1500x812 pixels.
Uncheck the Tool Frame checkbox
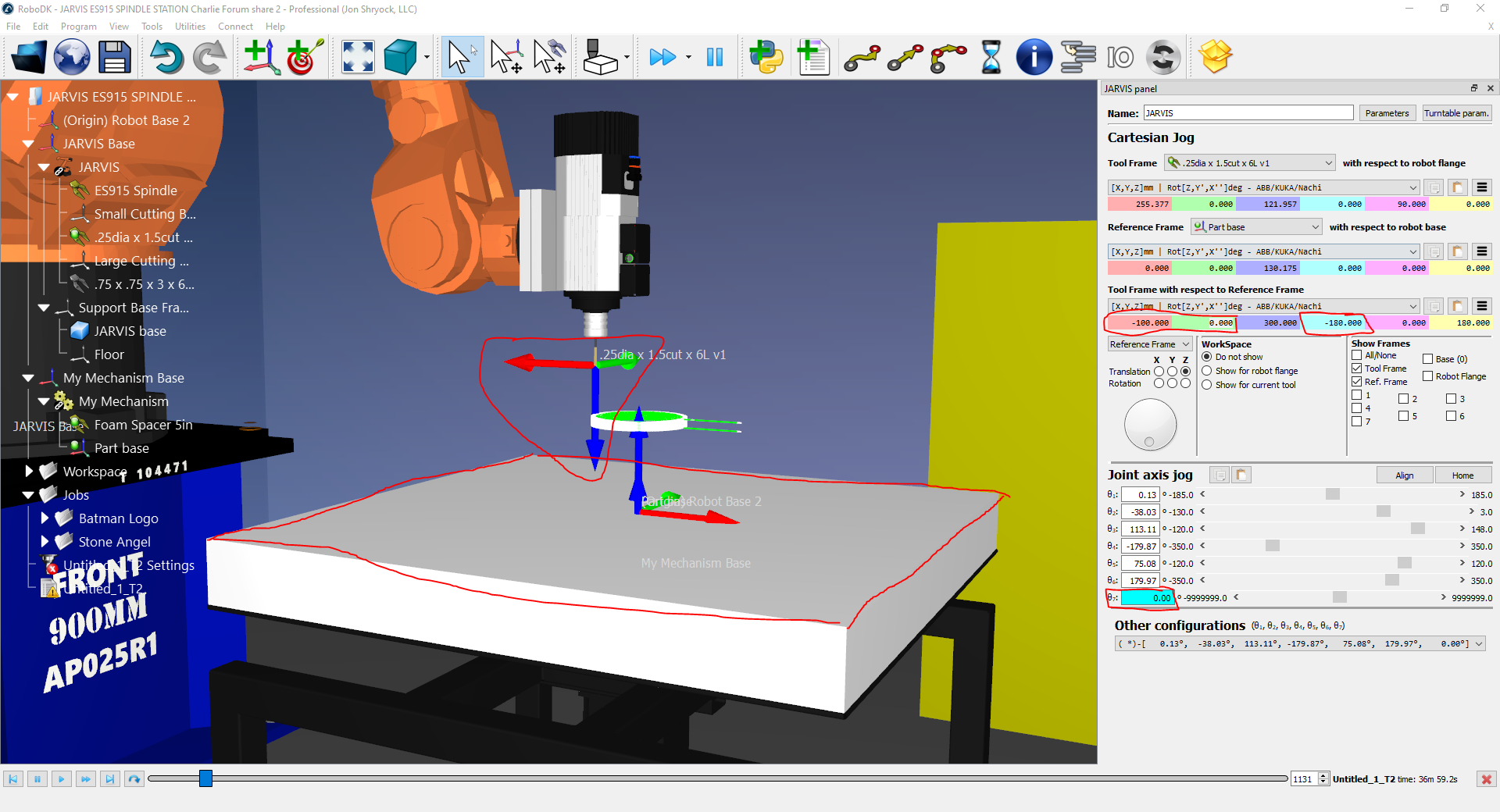pyautogui.click(x=1357, y=369)
